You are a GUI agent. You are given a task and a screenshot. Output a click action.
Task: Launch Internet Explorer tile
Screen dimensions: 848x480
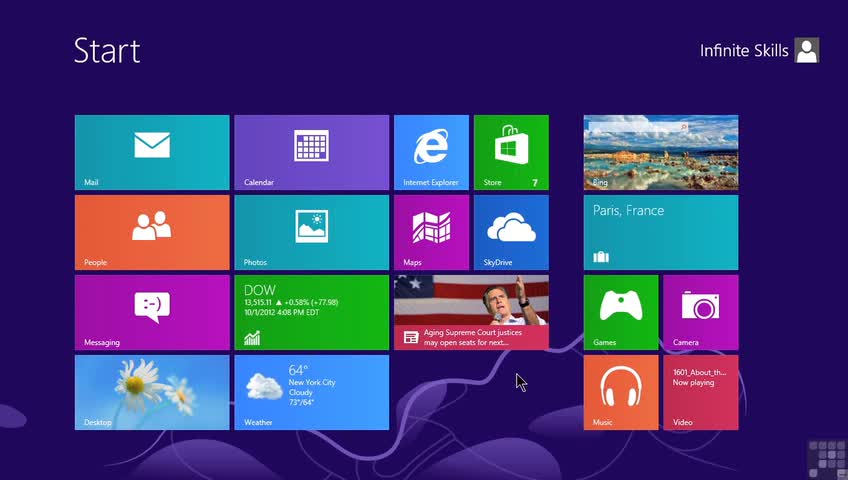click(x=432, y=152)
